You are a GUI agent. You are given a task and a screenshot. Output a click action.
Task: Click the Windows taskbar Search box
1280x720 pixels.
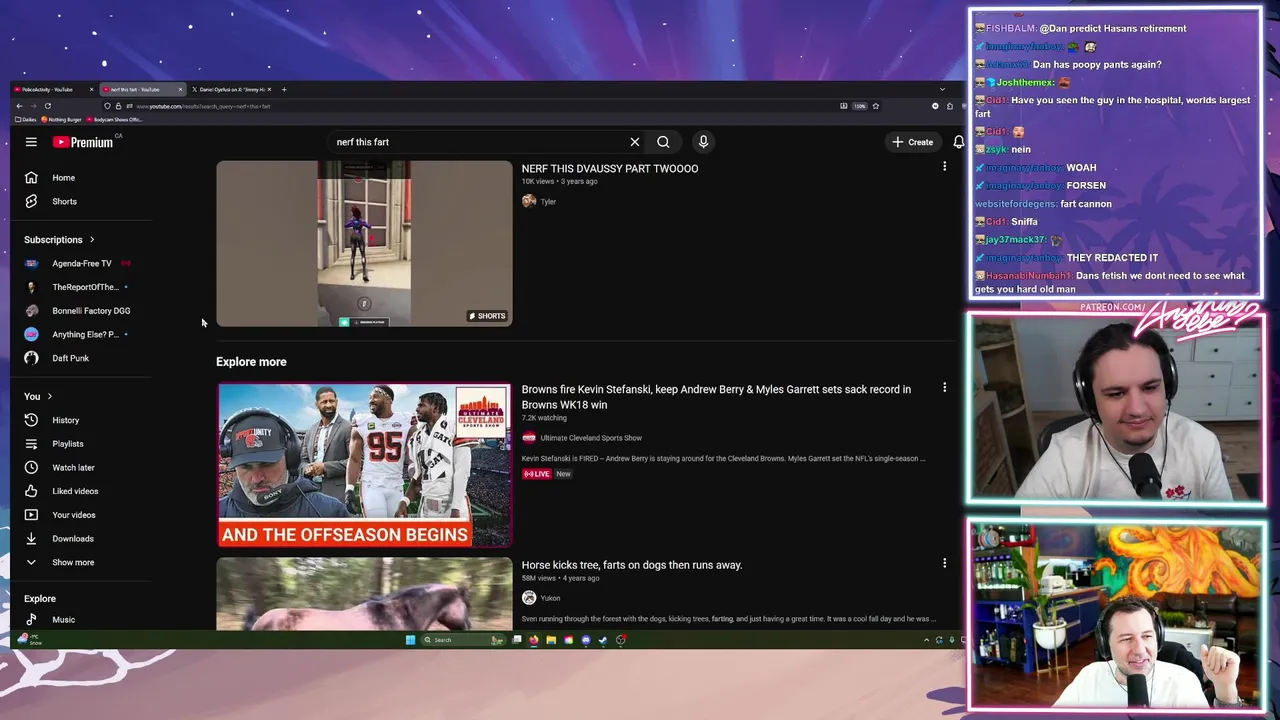(x=463, y=640)
